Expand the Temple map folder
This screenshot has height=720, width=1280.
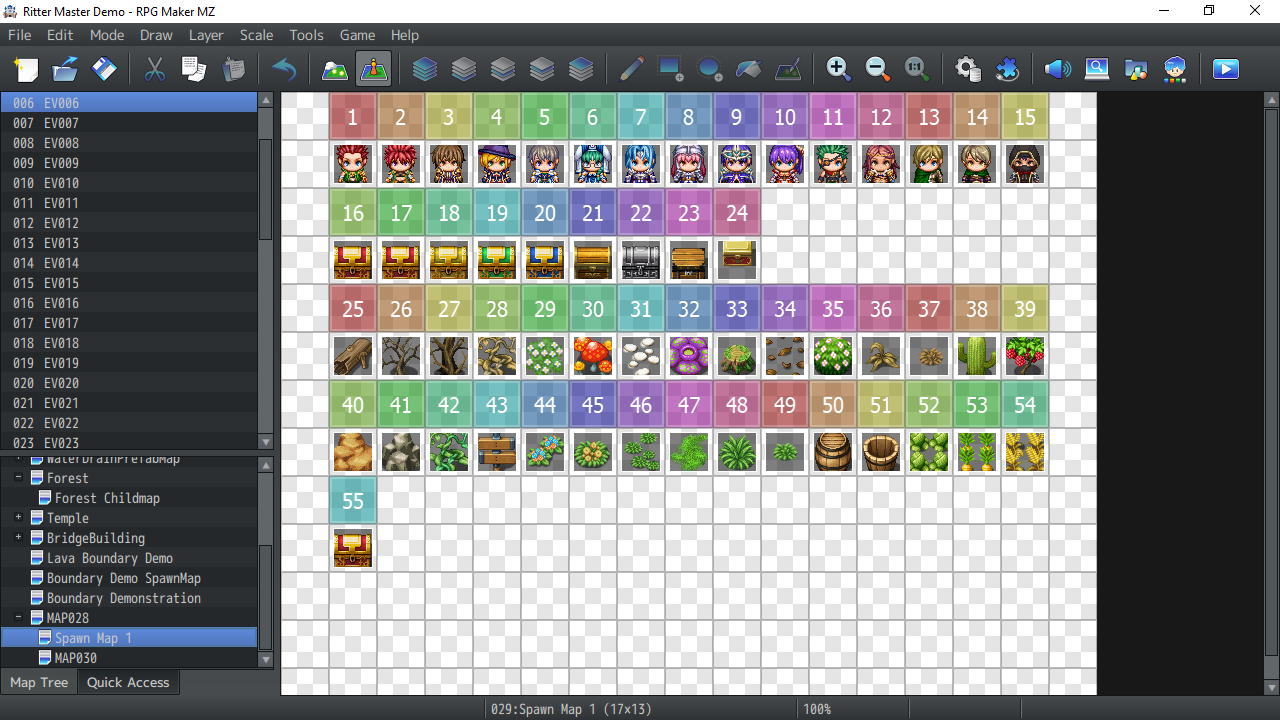19,518
